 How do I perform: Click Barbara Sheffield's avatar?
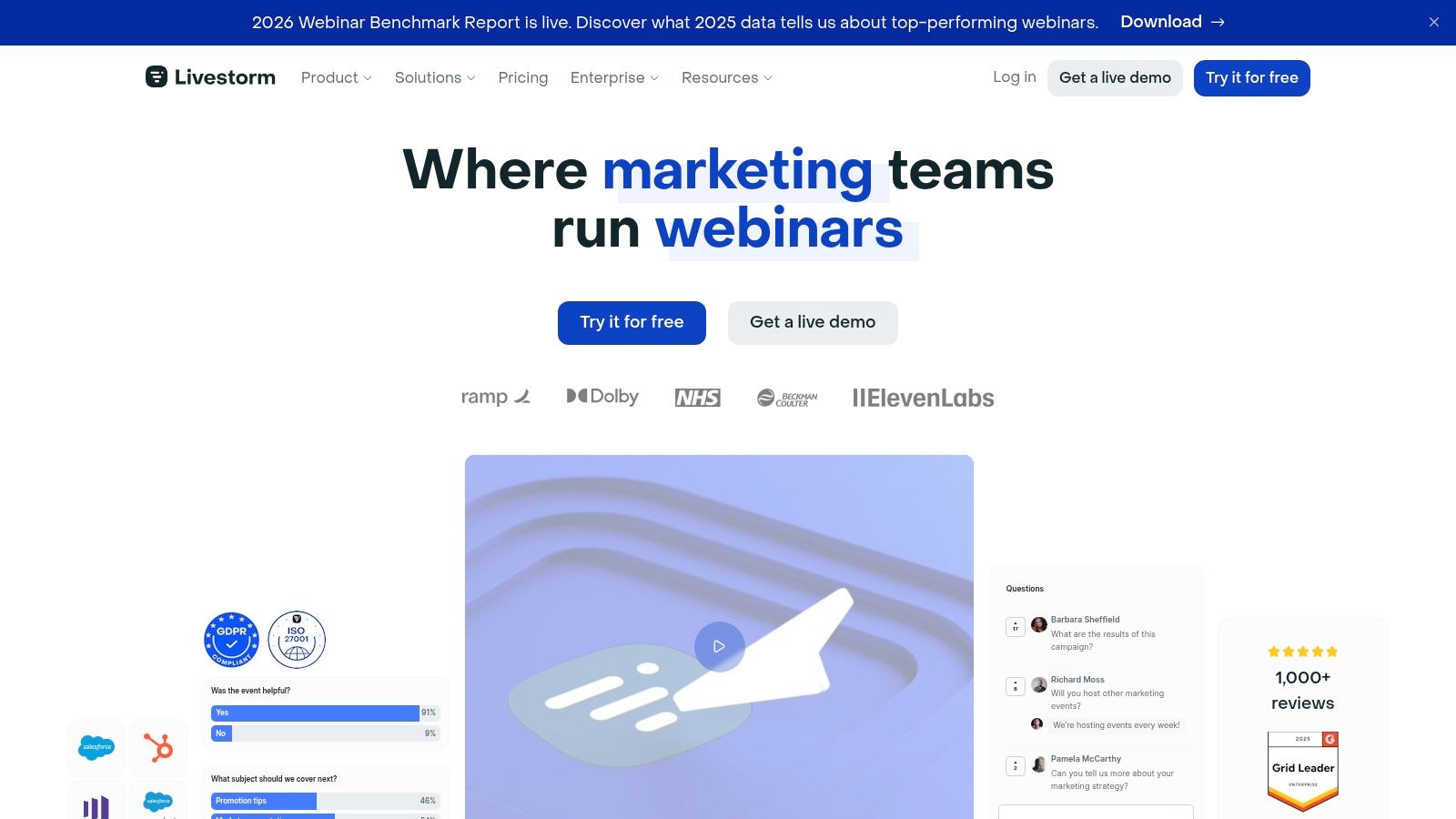pyautogui.click(x=1039, y=625)
